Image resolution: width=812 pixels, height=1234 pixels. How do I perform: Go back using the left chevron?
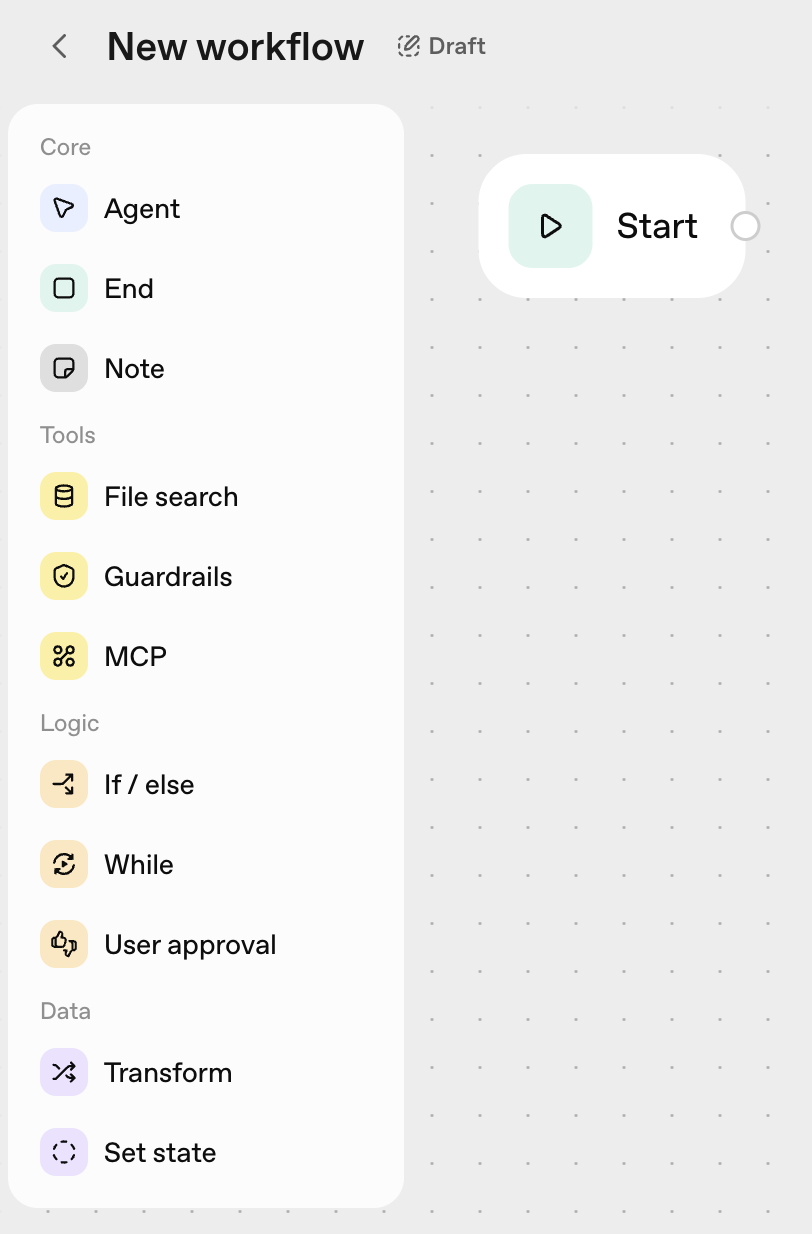coord(60,46)
